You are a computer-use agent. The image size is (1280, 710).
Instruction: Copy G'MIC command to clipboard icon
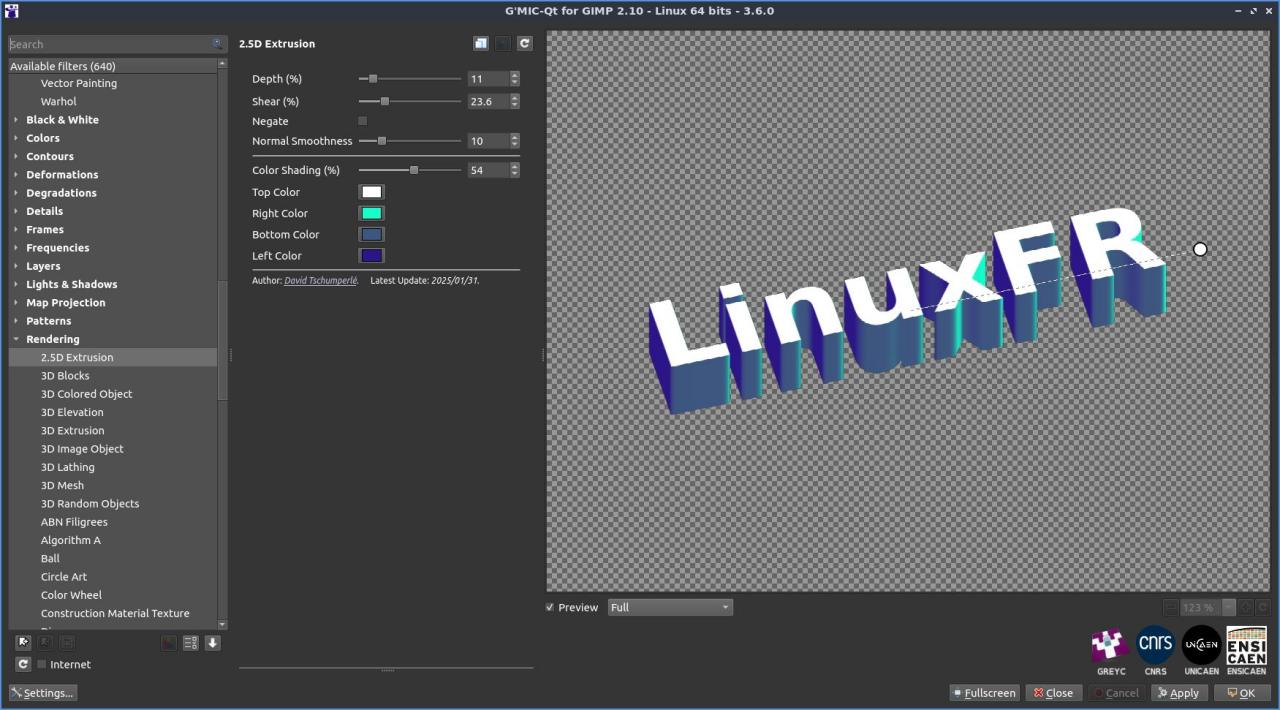coord(481,44)
